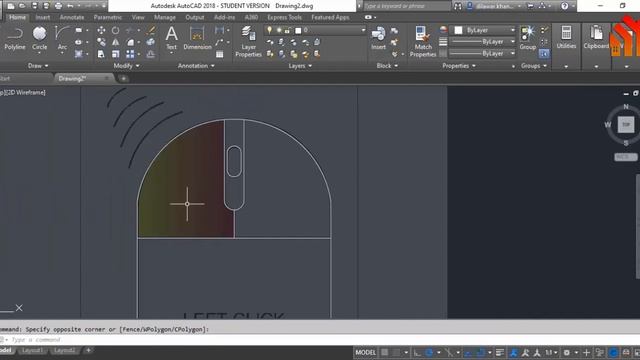Expand the Groups panel dropdown
The width and height of the screenshot is (640, 360).
534,66
